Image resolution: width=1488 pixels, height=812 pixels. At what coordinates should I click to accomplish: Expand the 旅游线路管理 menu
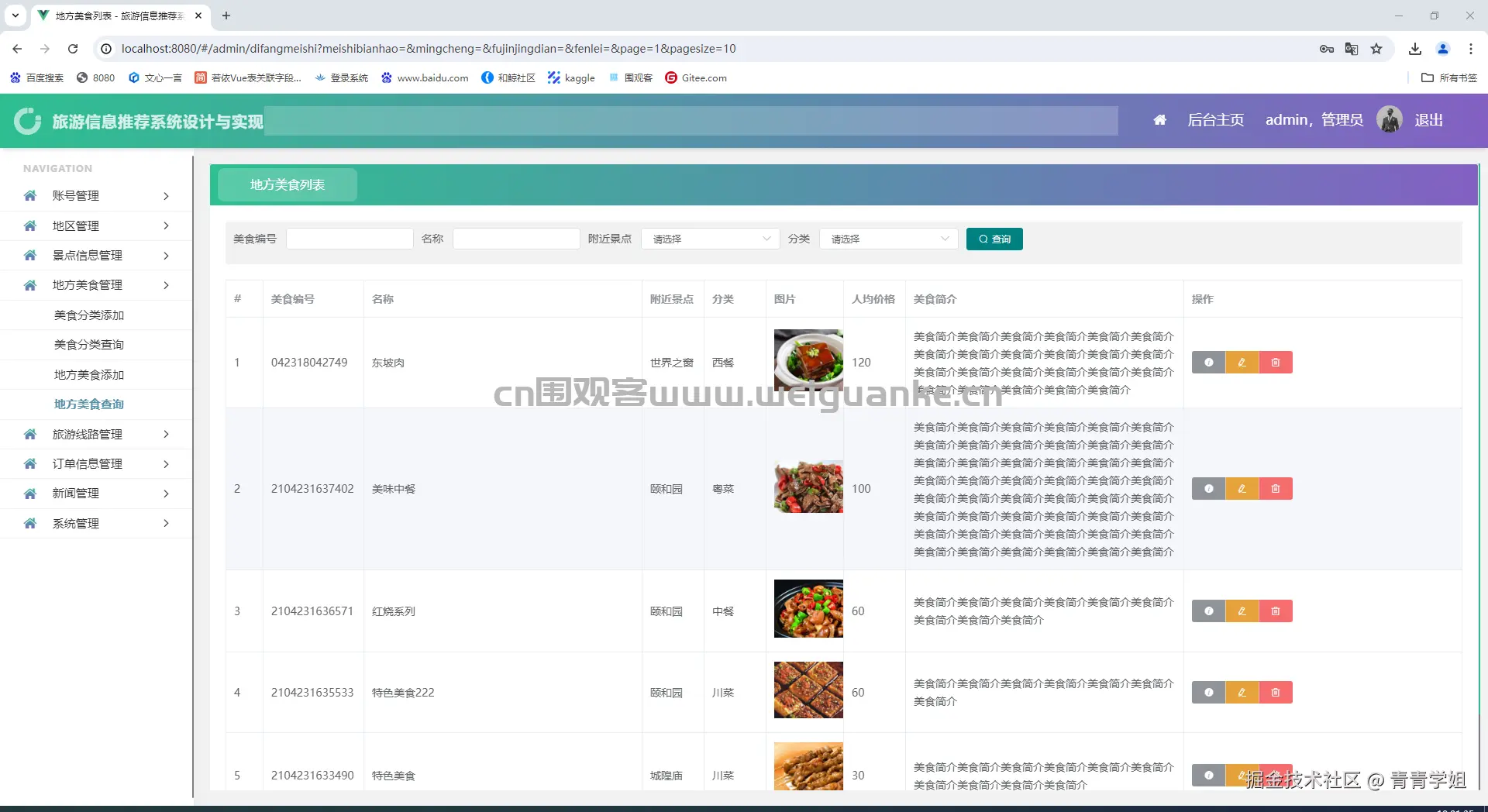click(x=96, y=435)
